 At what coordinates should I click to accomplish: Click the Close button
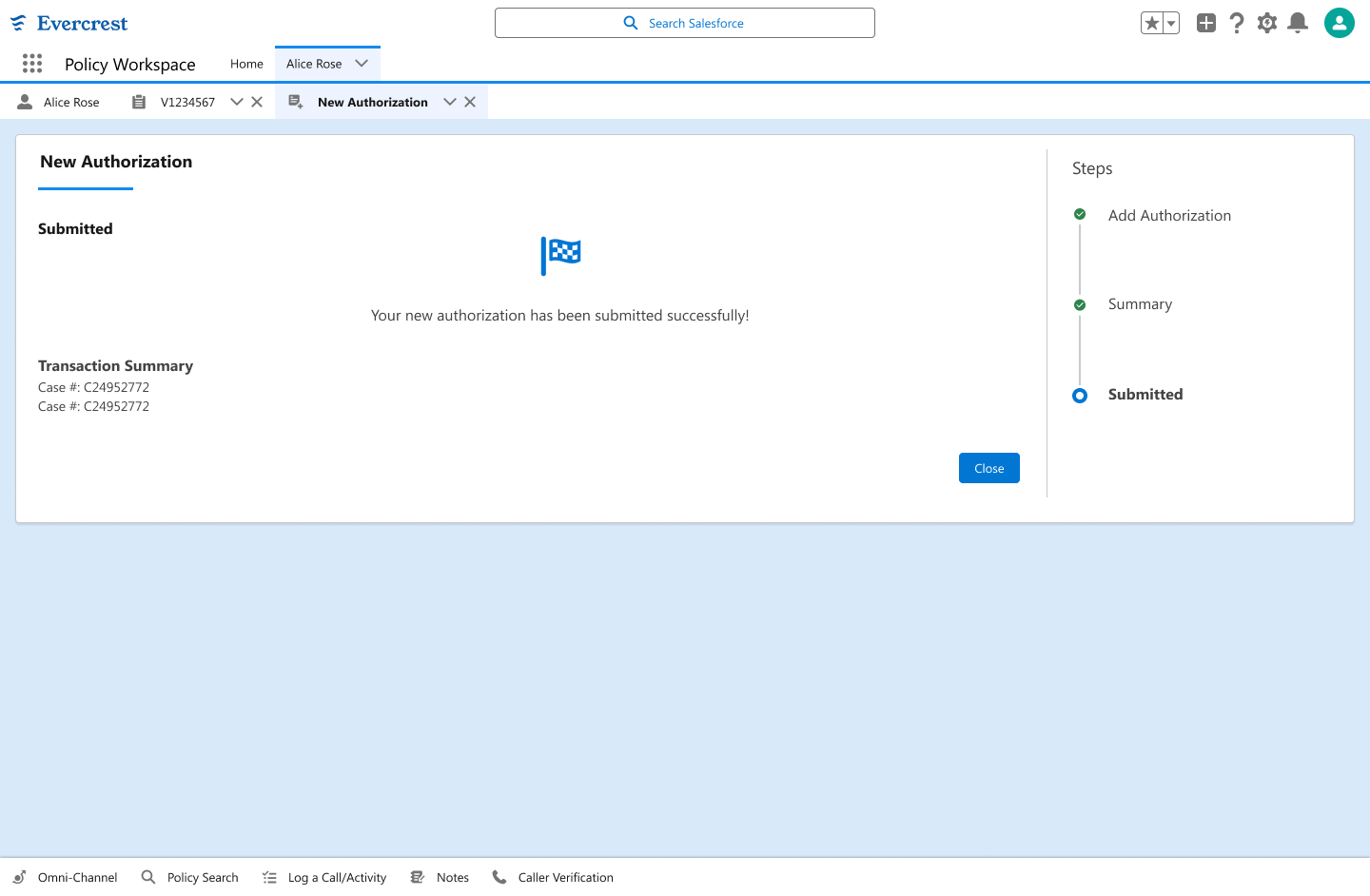point(988,467)
